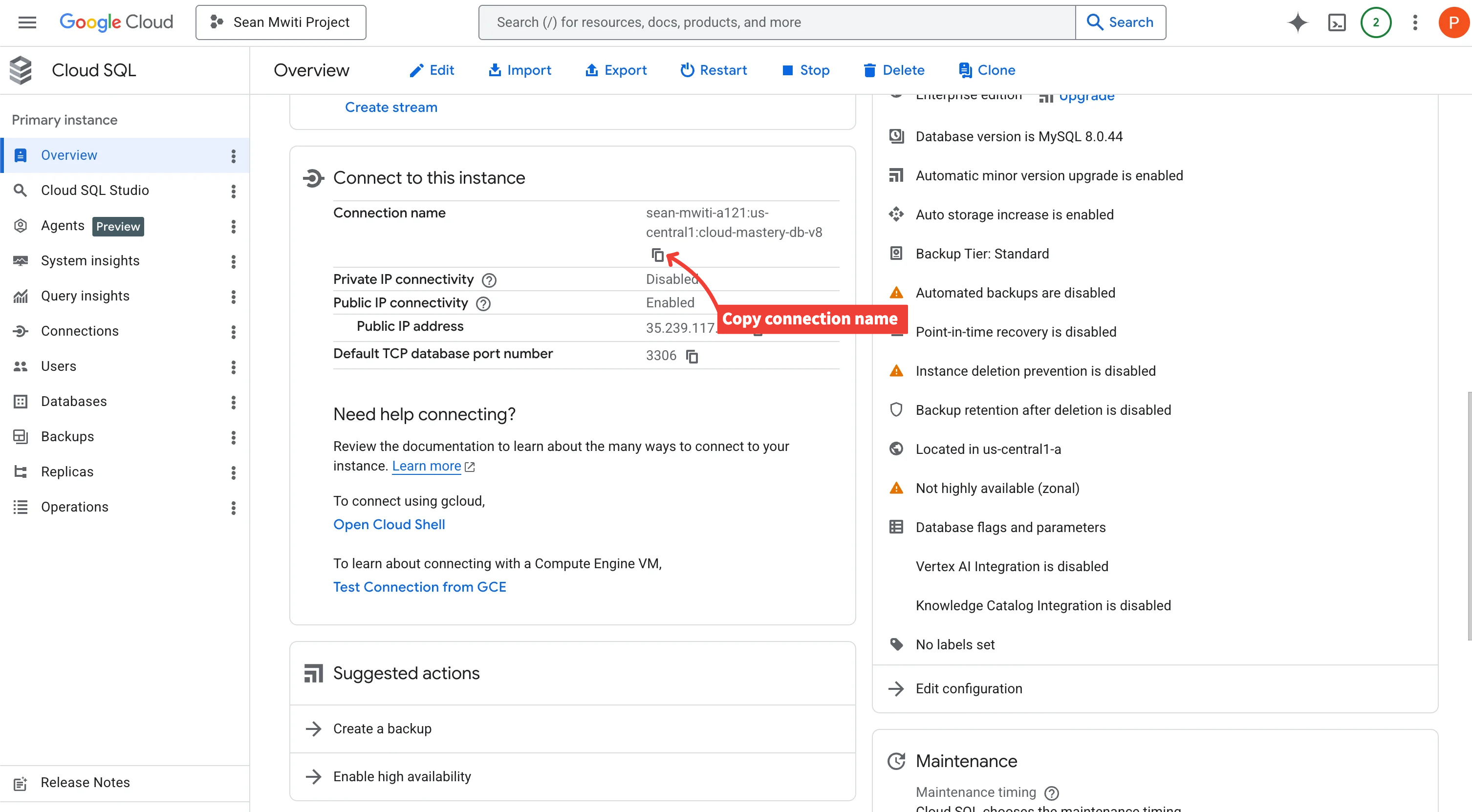Open more options for Agents item

[x=233, y=226]
